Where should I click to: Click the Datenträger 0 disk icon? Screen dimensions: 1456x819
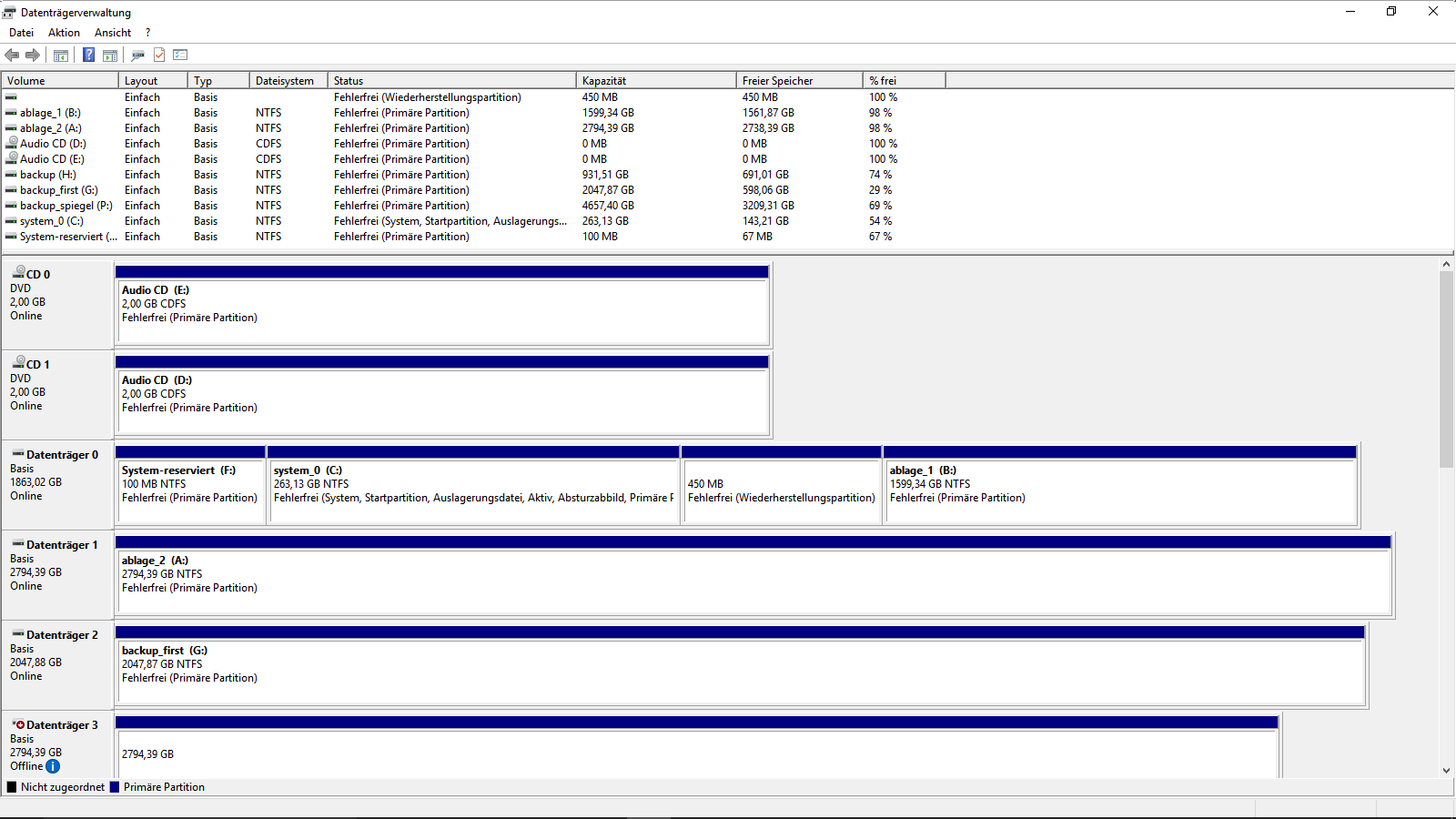coord(18,453)
